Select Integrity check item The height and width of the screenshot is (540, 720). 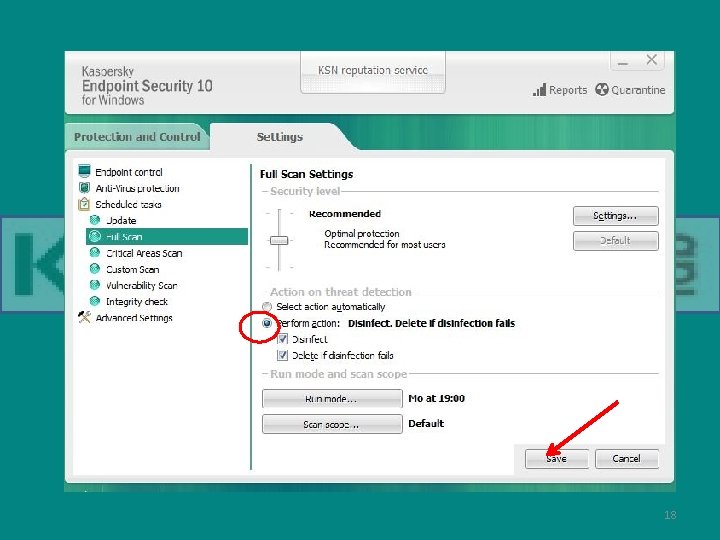click(137, 302)
